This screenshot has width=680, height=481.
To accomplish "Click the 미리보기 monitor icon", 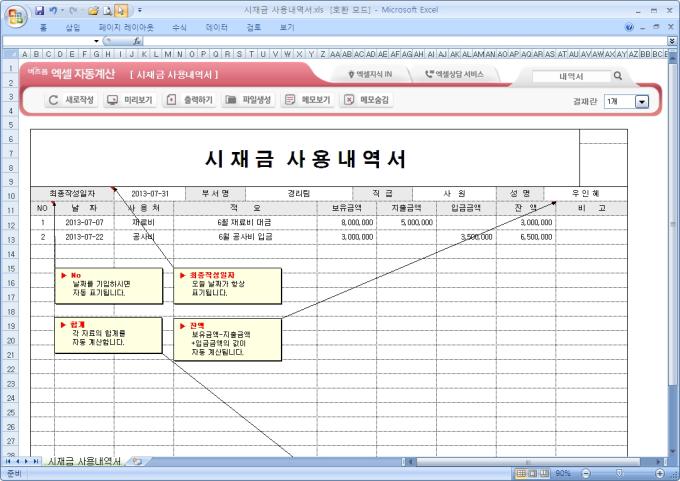I will [112, 100].
